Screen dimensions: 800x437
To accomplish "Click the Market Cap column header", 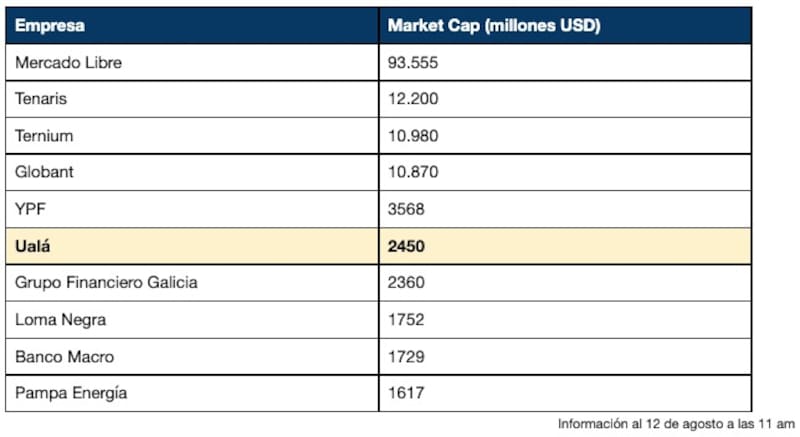I will [x=493, y=26].
